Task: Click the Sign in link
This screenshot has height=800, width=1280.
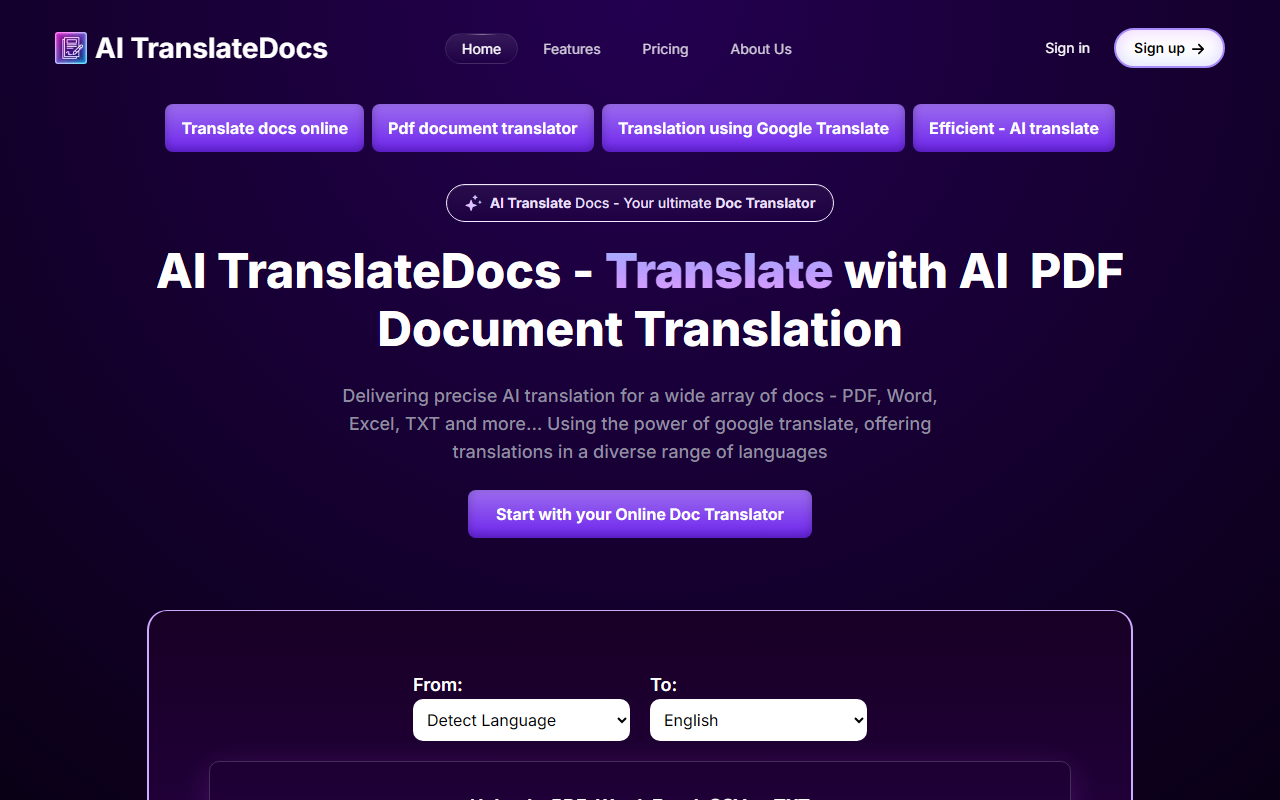Action: (1067, 48)
